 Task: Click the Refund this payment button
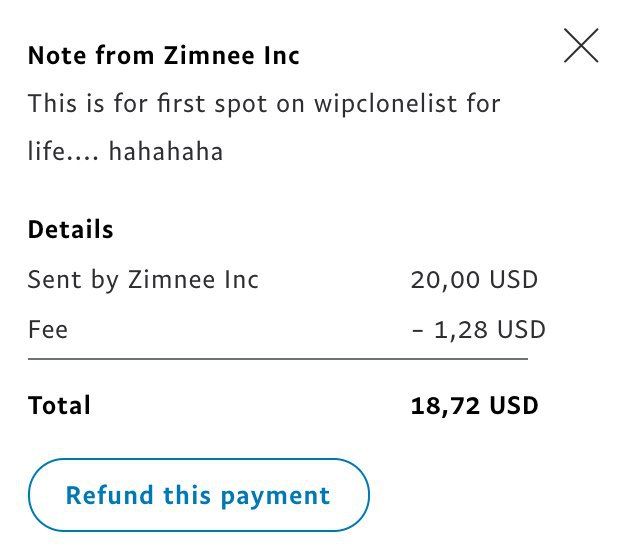(198, 495)
